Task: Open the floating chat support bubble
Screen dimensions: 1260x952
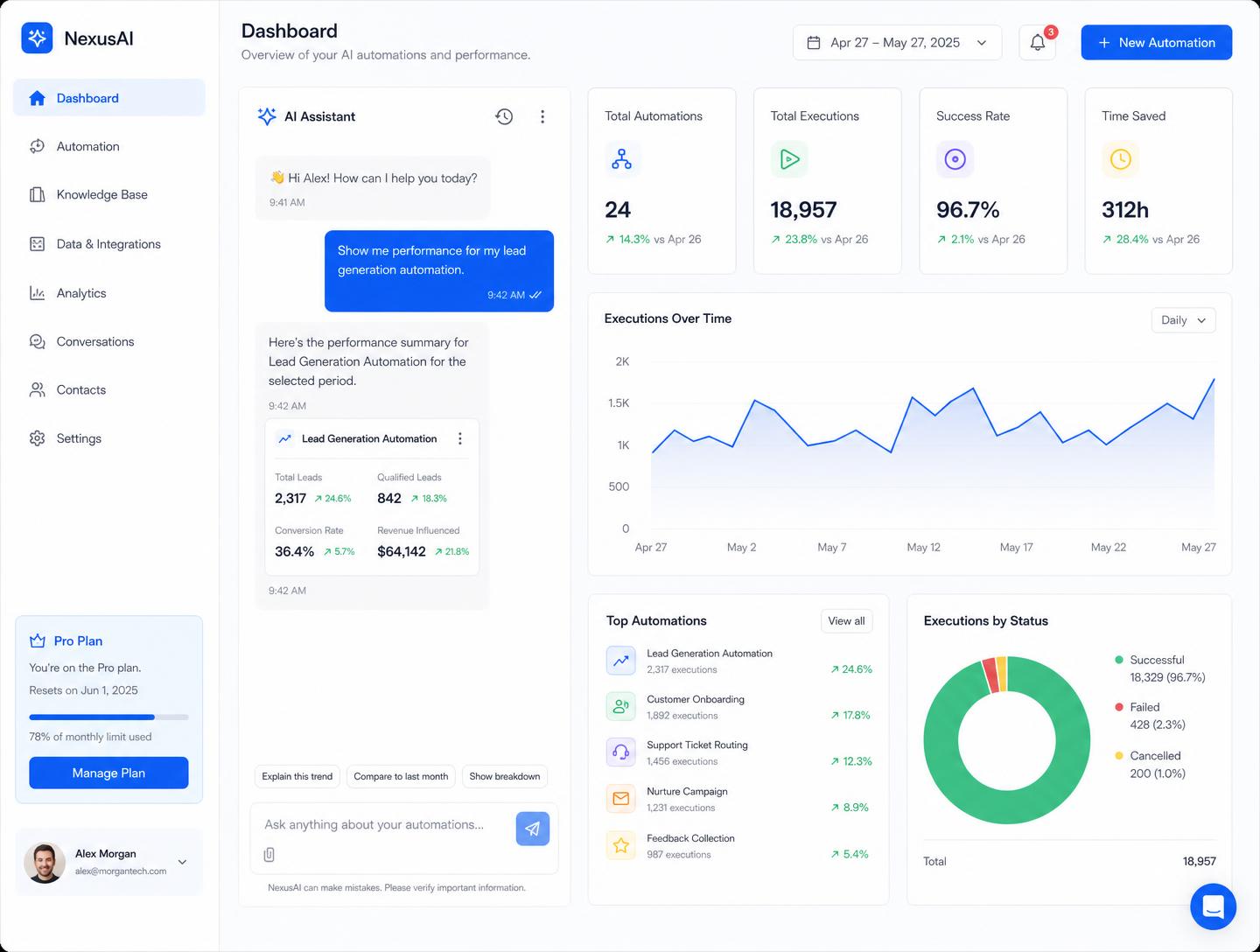Action: click(1213, 906)
